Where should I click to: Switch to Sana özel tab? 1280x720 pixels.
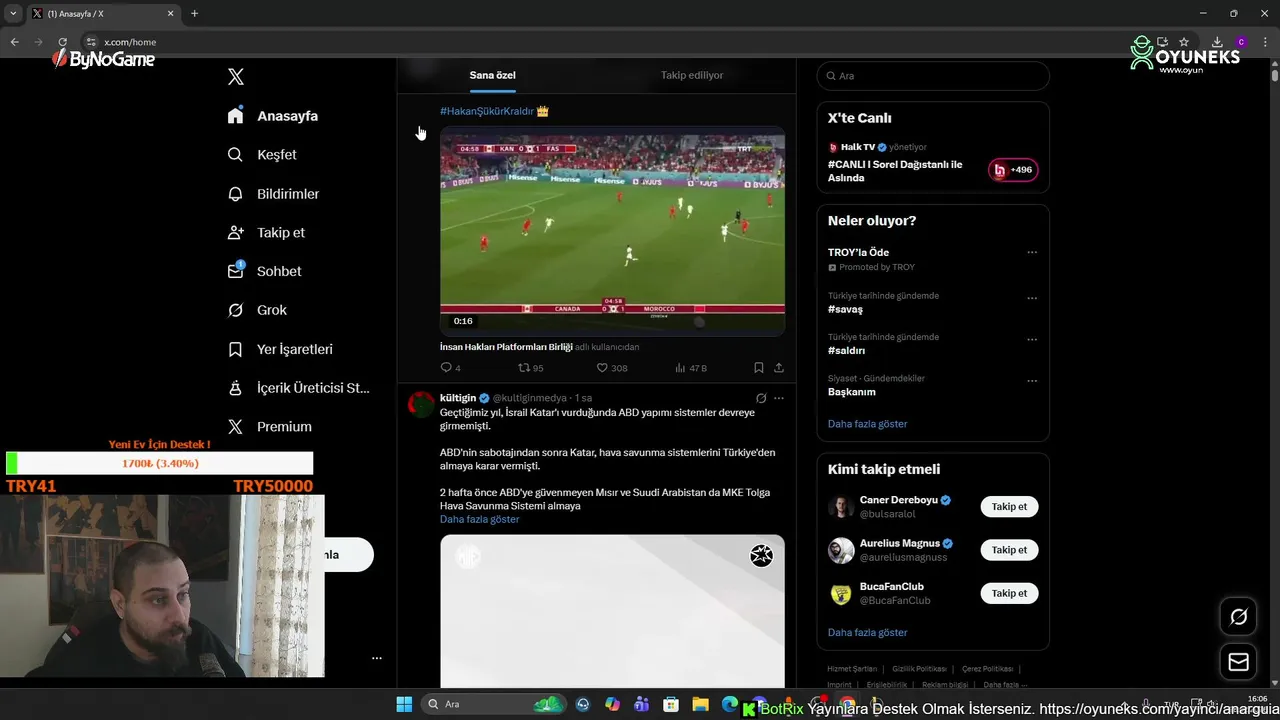[493, 75]
